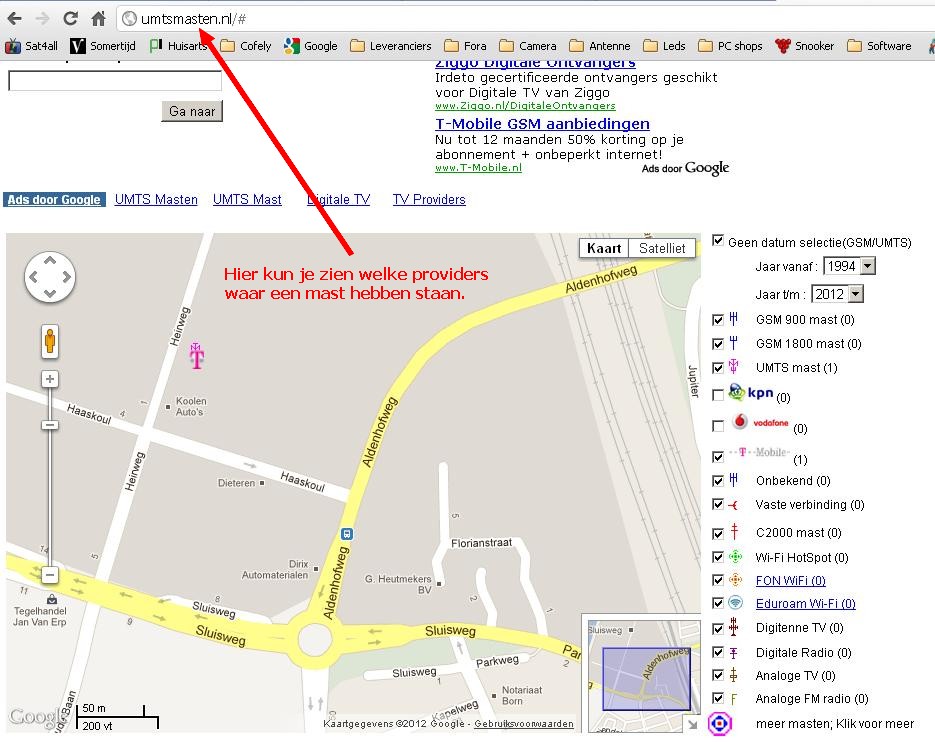Open the Snooker bookmark
Screen dimensions: 935x742
804,46
